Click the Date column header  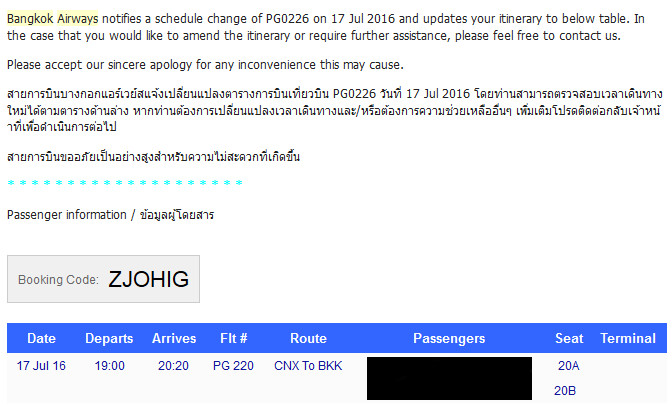pyautogui.click(x=42, y=338)
